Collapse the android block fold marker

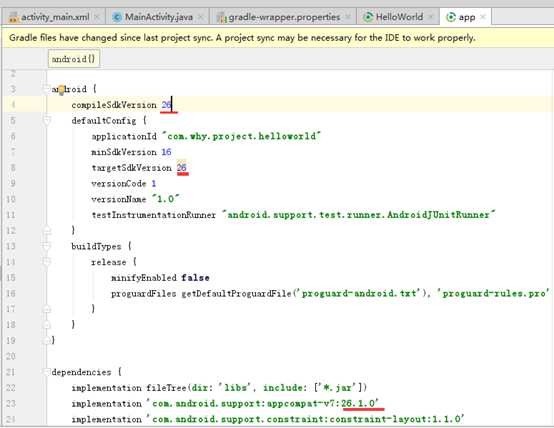coord(46,89)
